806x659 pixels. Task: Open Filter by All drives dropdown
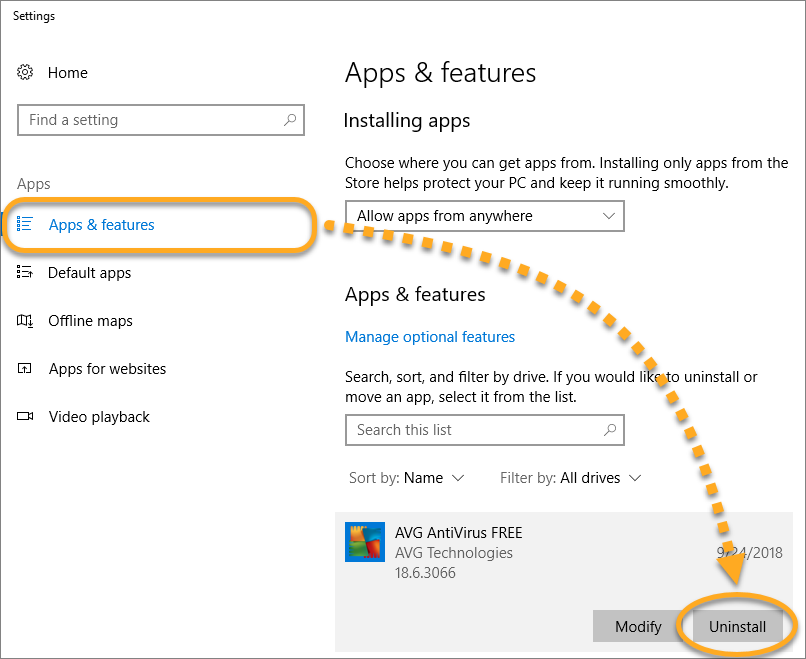[571, 478]
